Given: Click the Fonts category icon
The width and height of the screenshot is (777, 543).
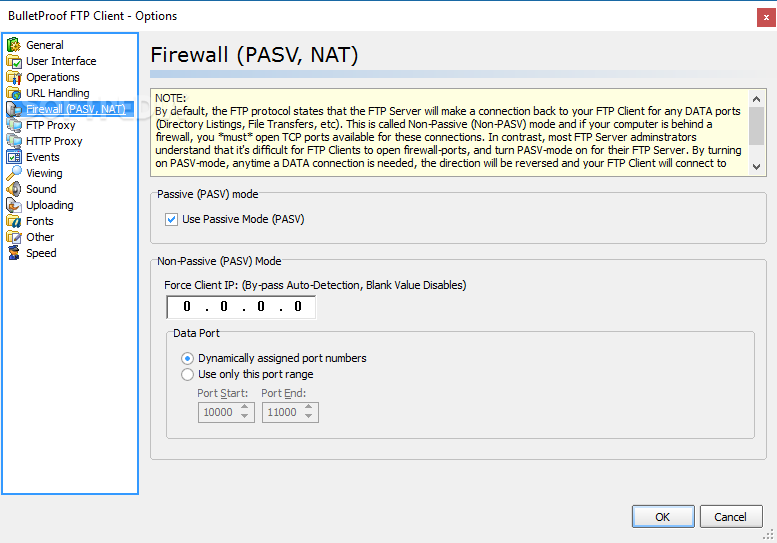Looking at the screenshot, I should 14,221.
